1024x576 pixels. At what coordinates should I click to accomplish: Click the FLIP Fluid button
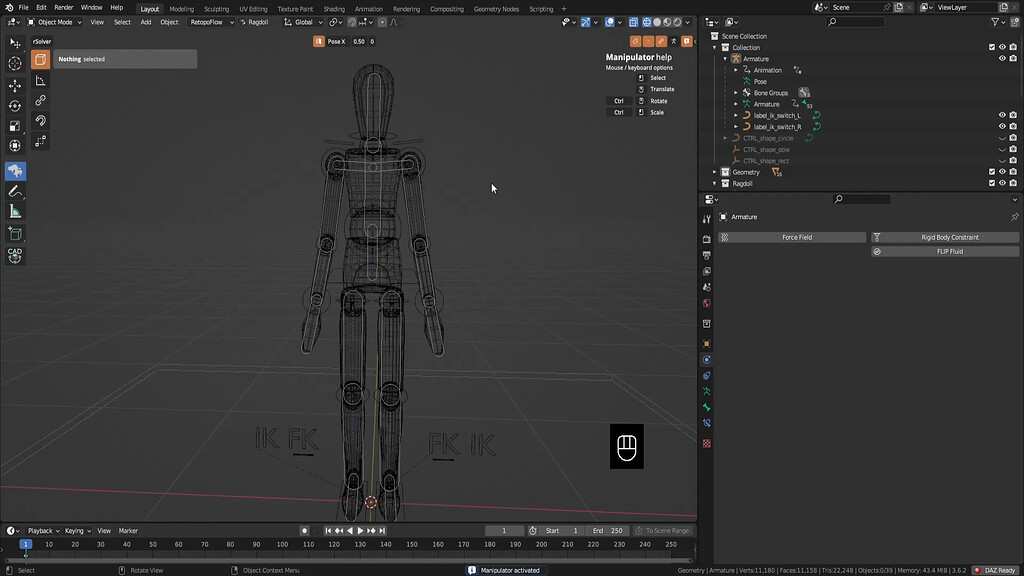point(945,251)
